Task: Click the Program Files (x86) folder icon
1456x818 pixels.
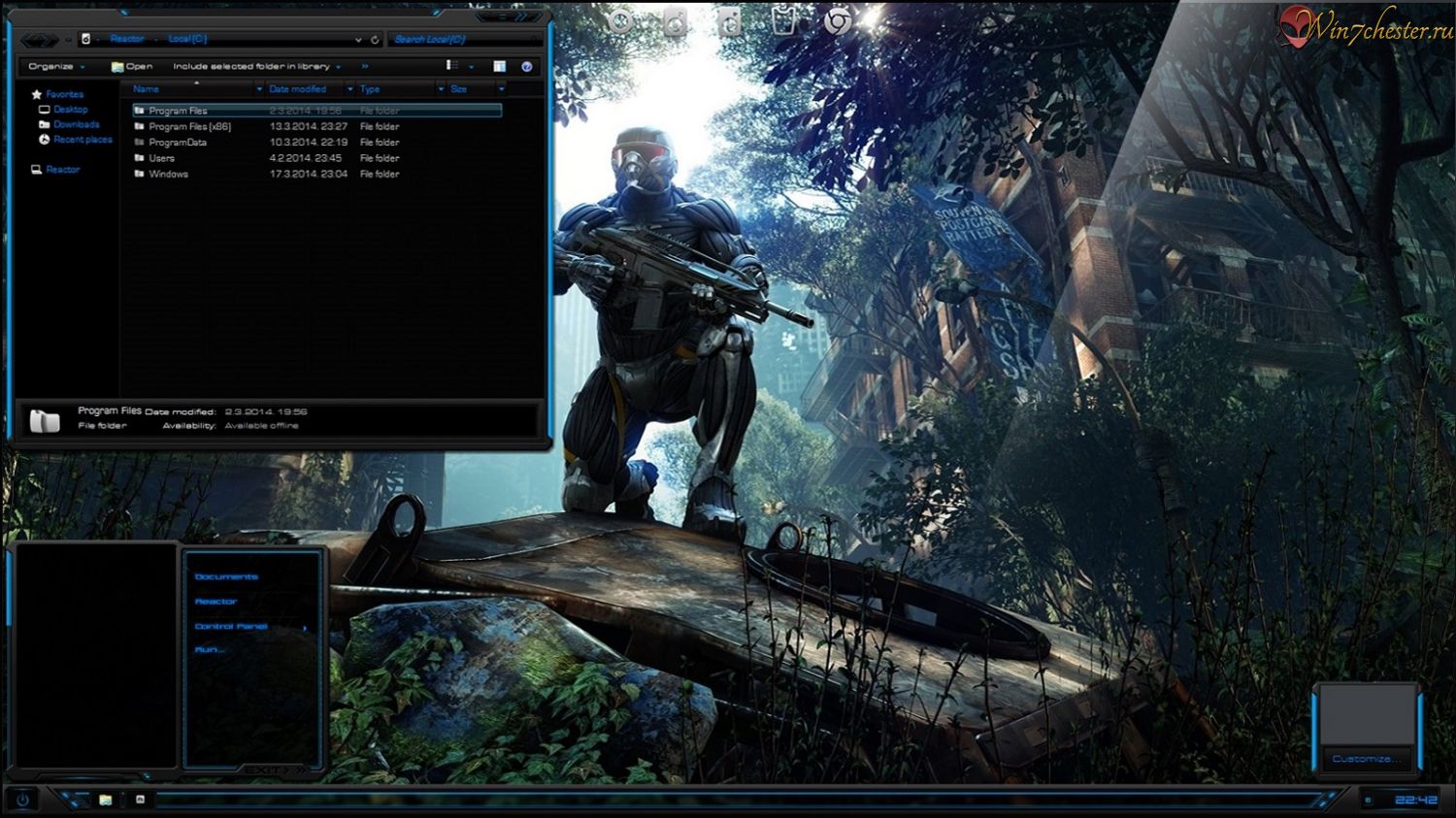Action: [x=139, y=126]
